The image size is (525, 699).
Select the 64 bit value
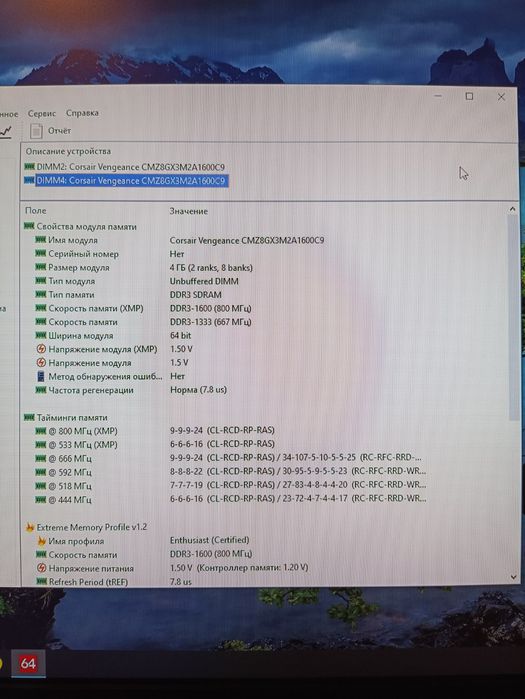tap(180, 335)
